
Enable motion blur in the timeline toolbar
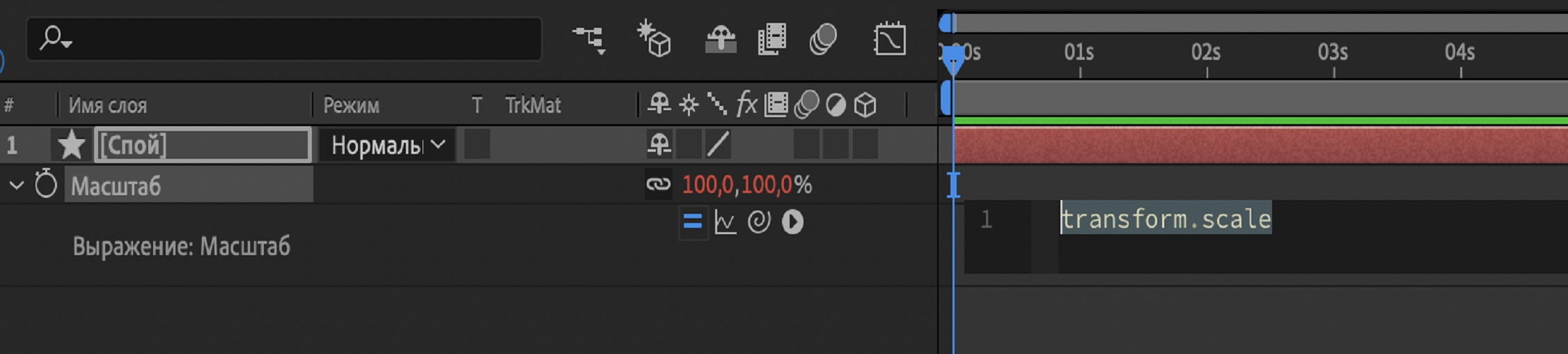pos(823,39)
